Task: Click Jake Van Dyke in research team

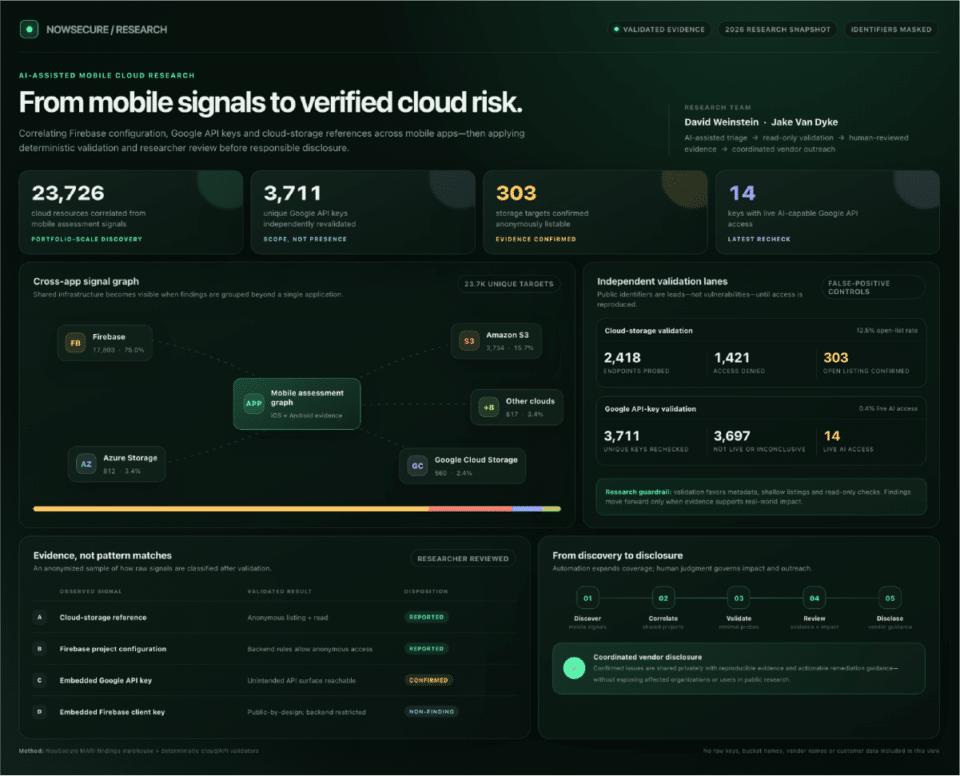Action: pyautogui.click(x=804, y=122)
